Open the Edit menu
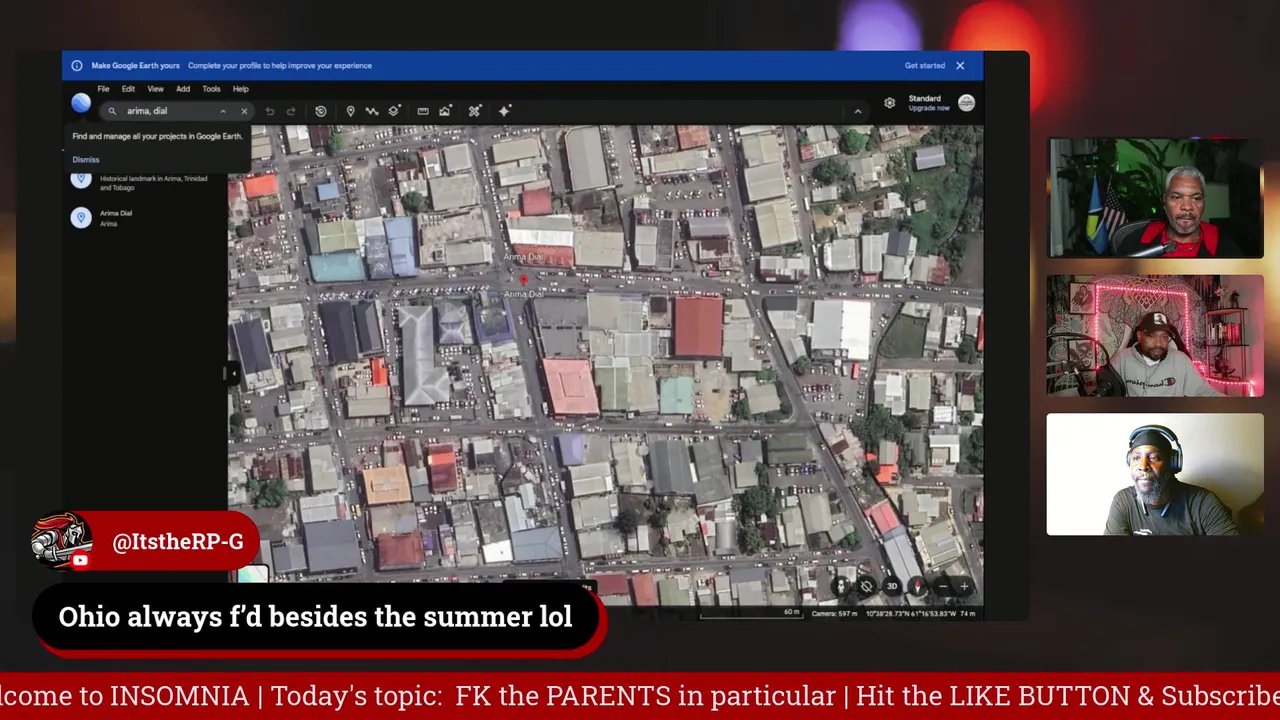This screenshot has width=1280, height=720. pos(128,89)
